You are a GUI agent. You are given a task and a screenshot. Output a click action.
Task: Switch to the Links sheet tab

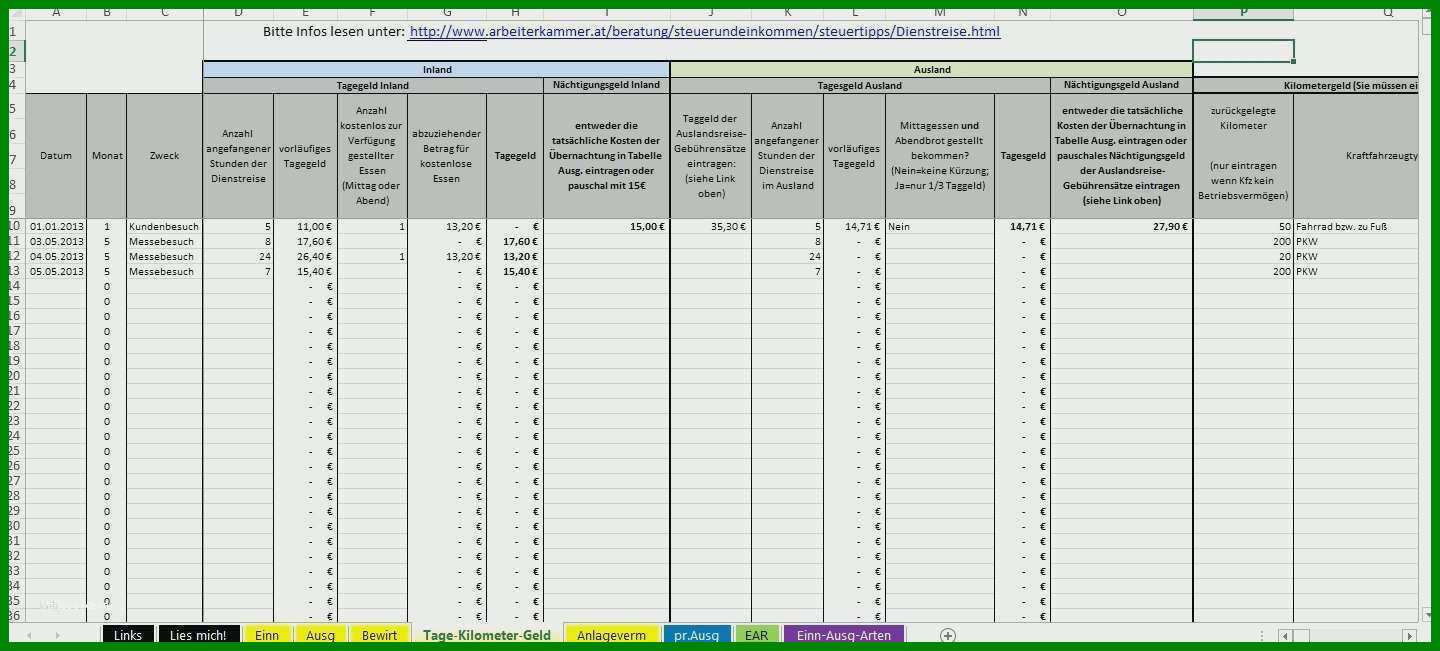(128, 635)
